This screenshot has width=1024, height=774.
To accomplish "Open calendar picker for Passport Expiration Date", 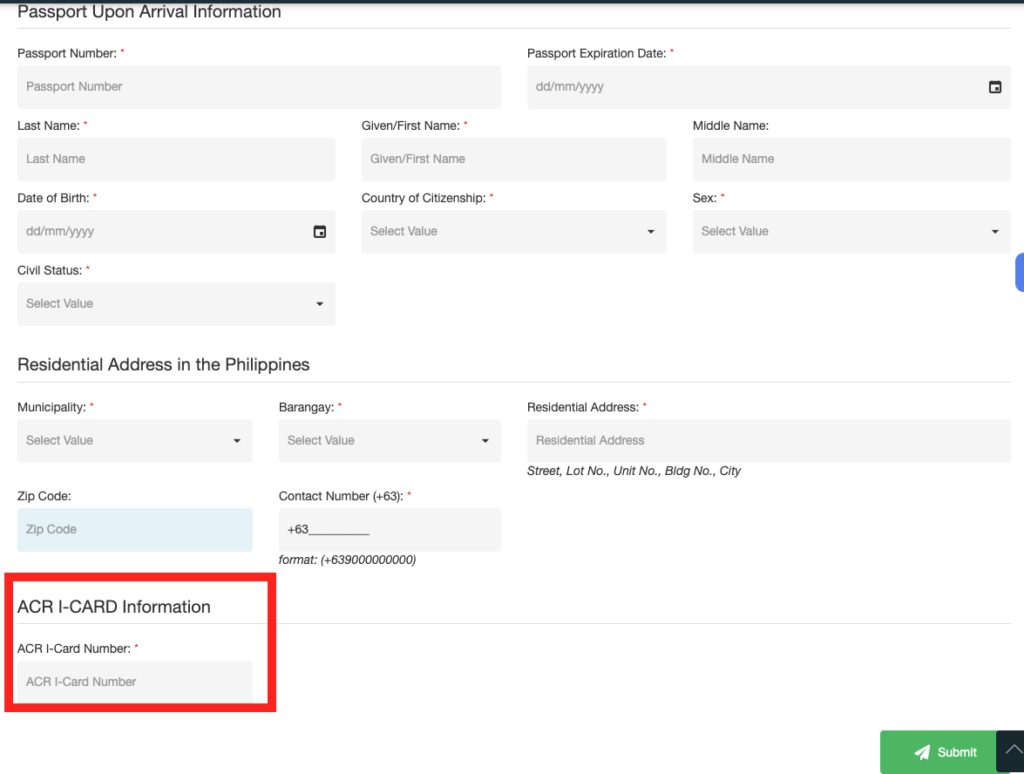I will 995,87.
